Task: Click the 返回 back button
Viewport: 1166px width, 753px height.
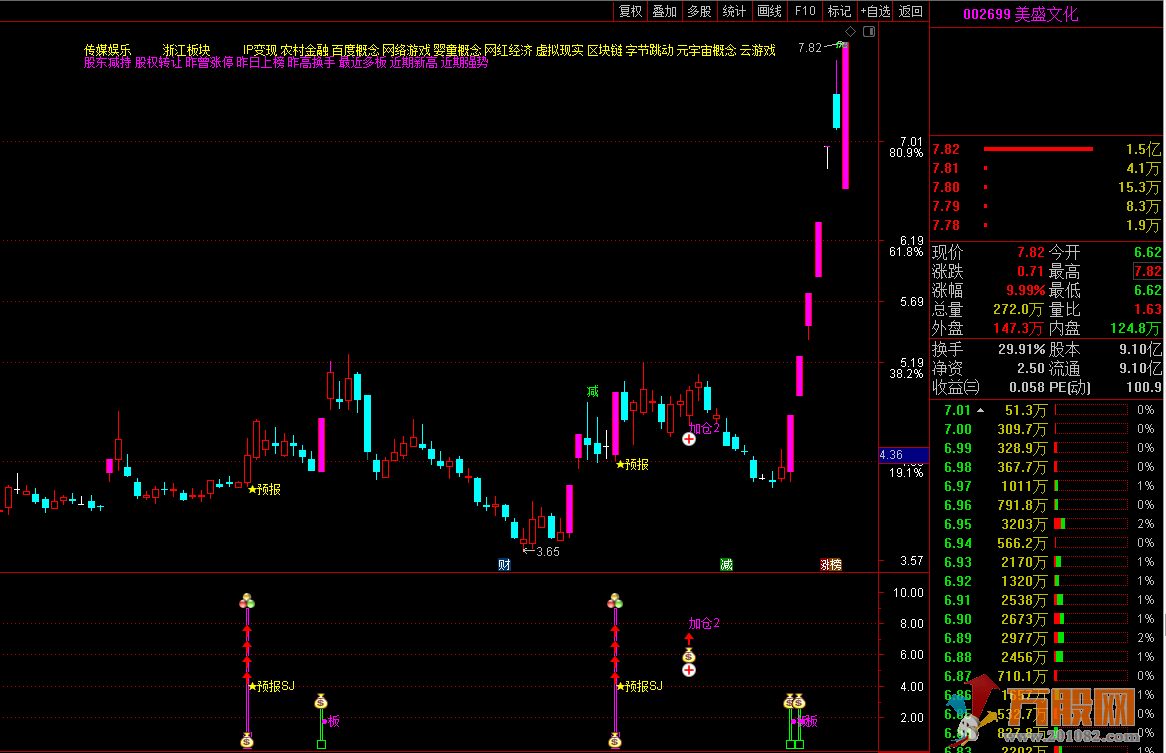Action: click(910, 11)
